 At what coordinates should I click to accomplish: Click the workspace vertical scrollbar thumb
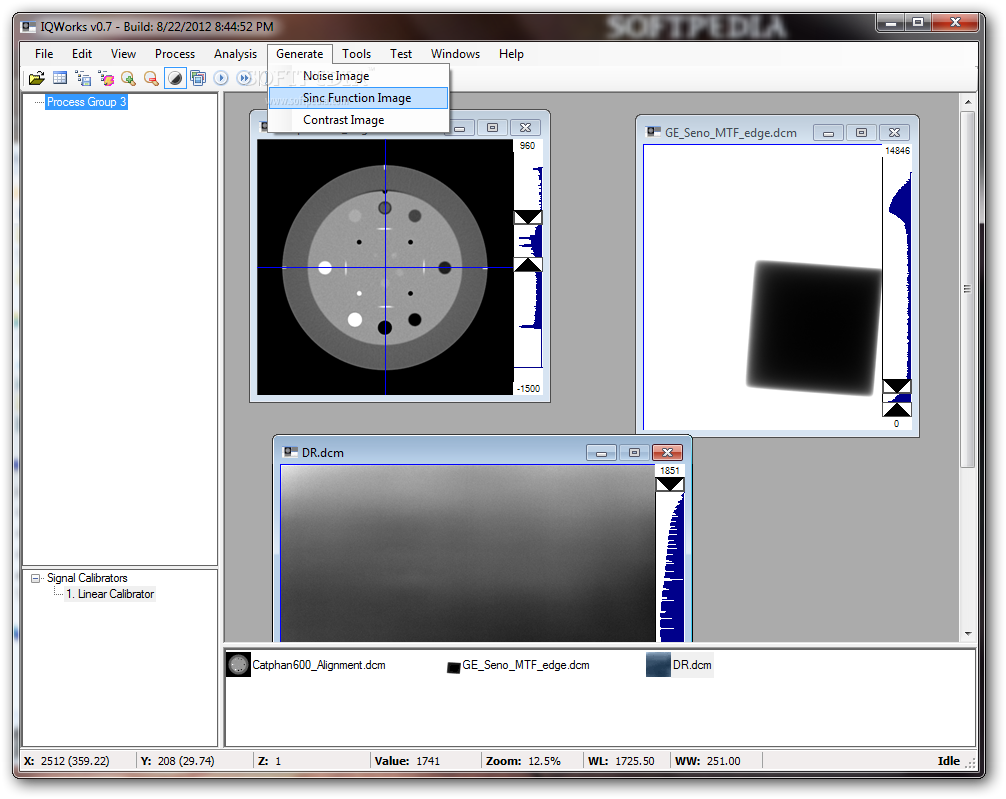[x=968, y=289]
